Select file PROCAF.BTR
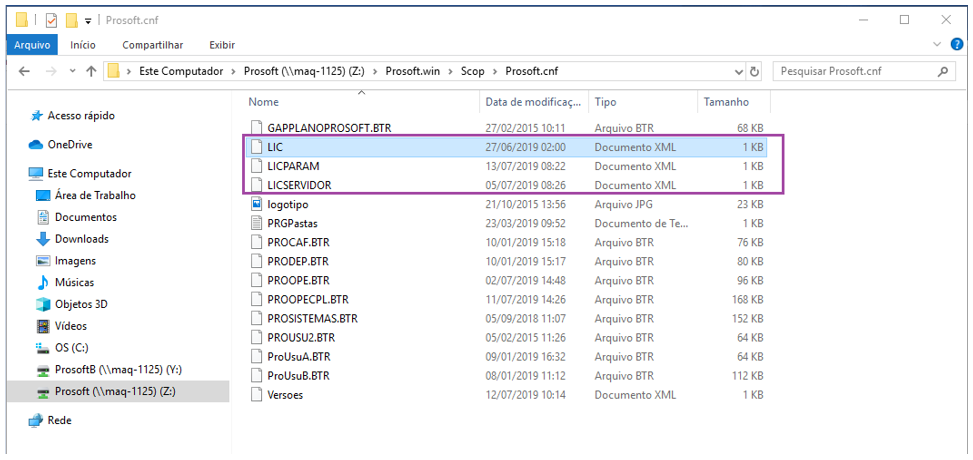Image resolution: width=973 pixels, height=460 pixels. point(298,242)
